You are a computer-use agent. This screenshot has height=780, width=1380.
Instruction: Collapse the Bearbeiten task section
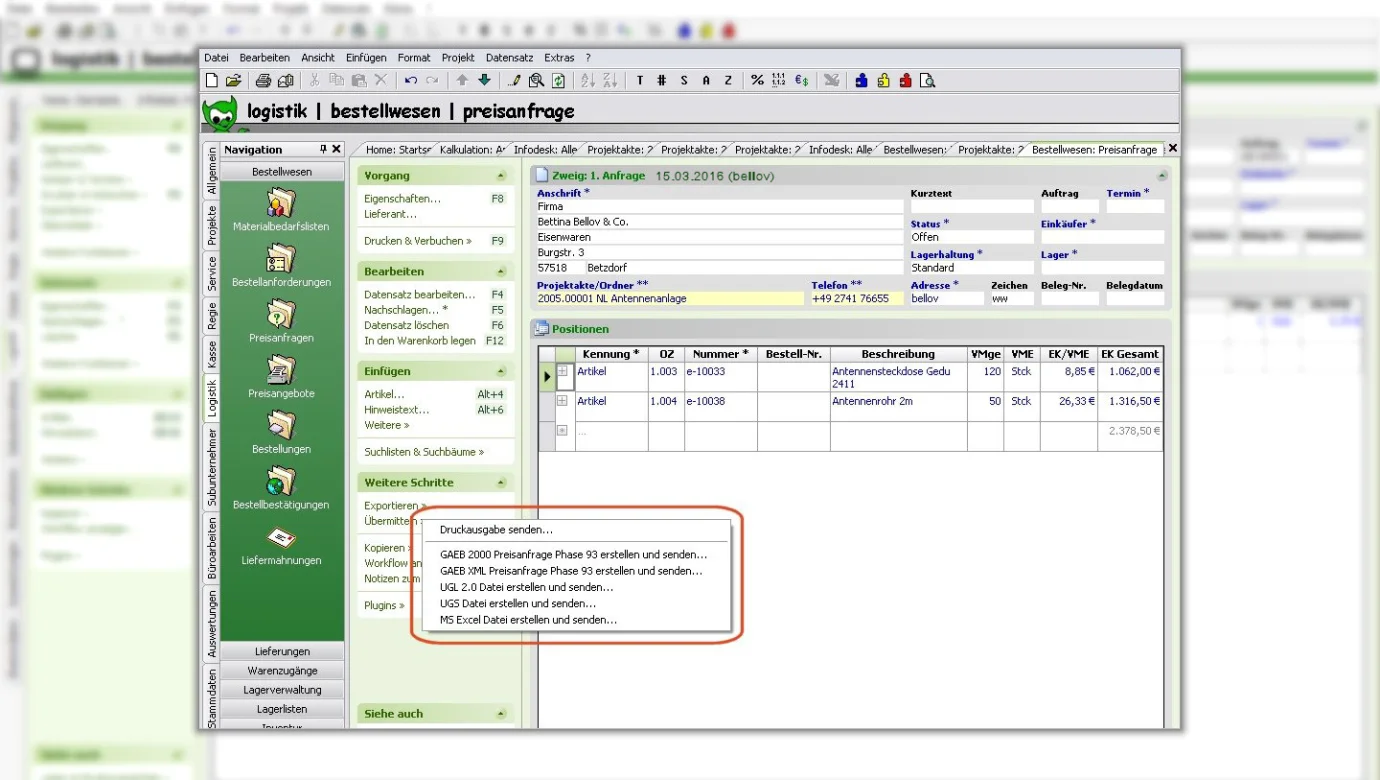[x=500, y=272]
